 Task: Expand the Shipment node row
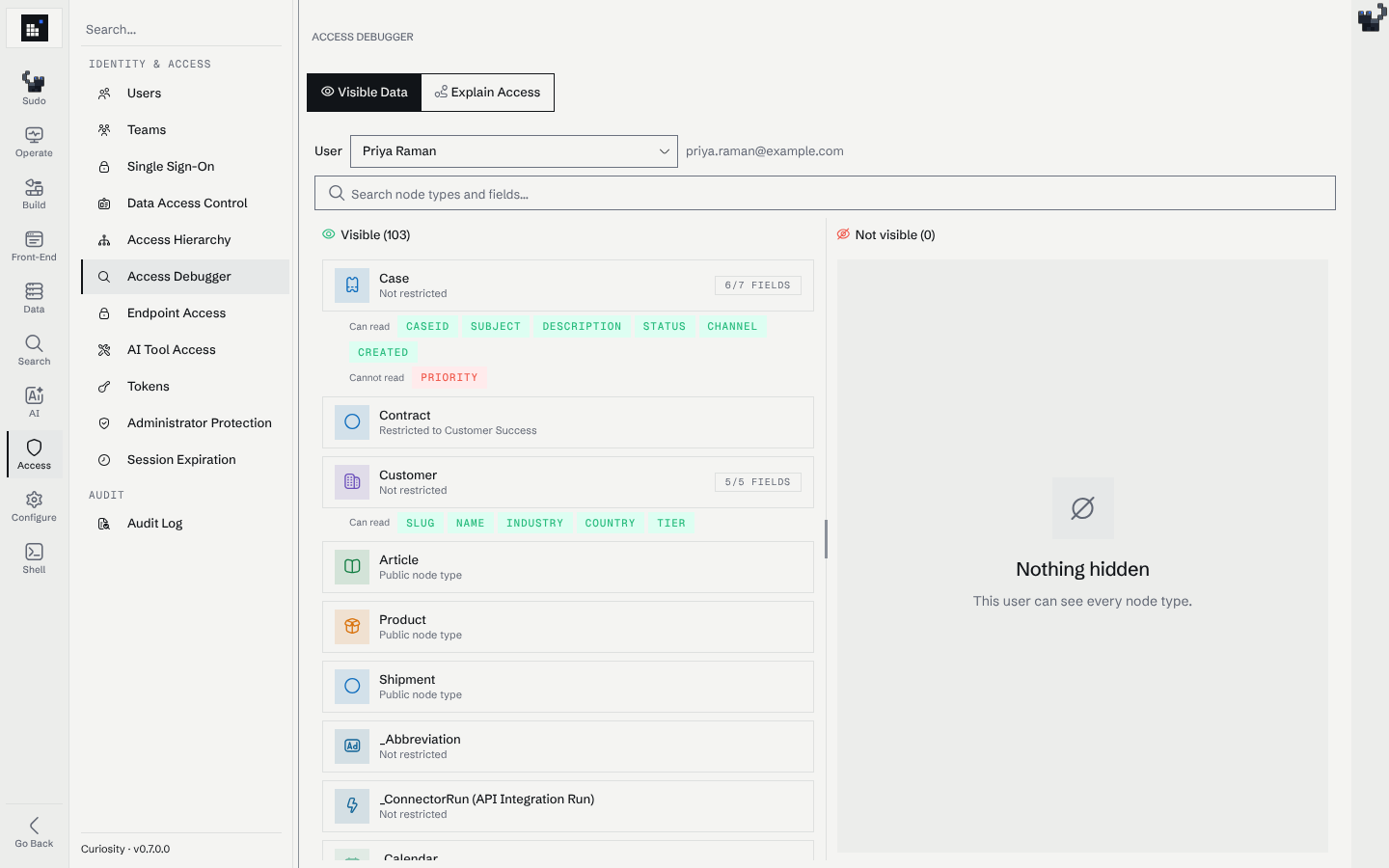click(568, 687)
